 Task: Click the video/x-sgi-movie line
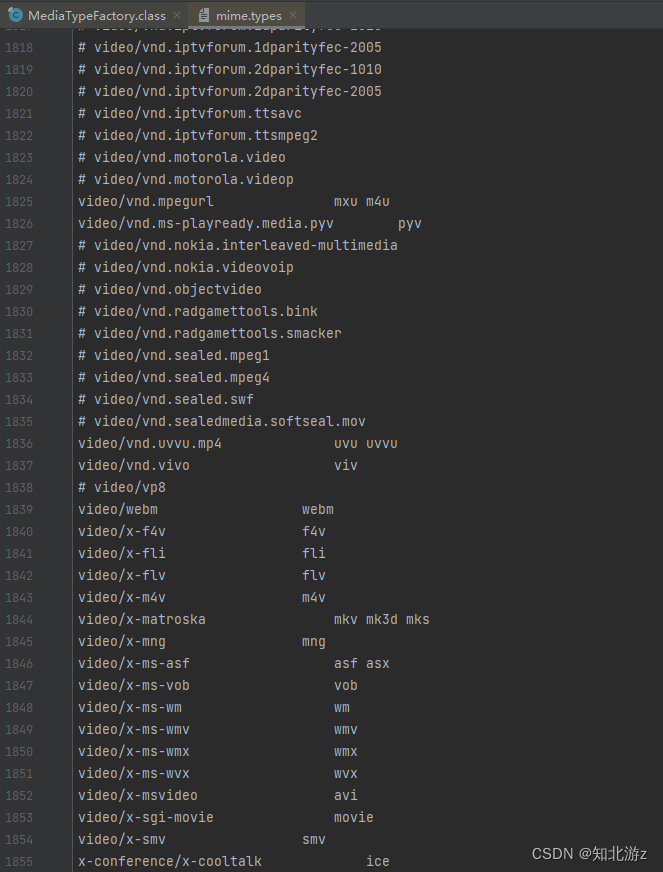coord(225,818)
